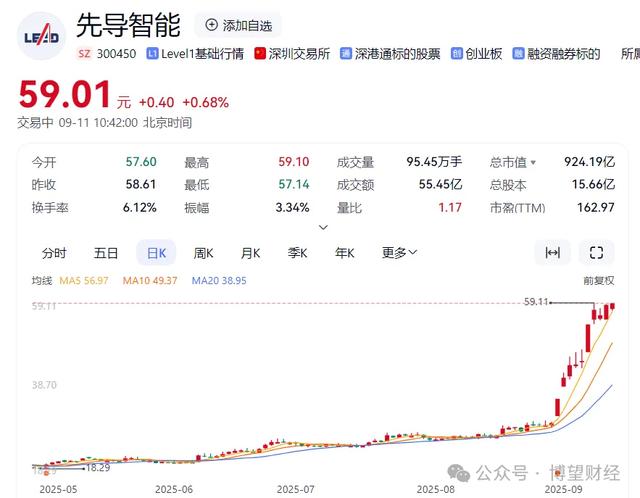
Task: Click the 最低 value 57.14
Action: point(293,184)
